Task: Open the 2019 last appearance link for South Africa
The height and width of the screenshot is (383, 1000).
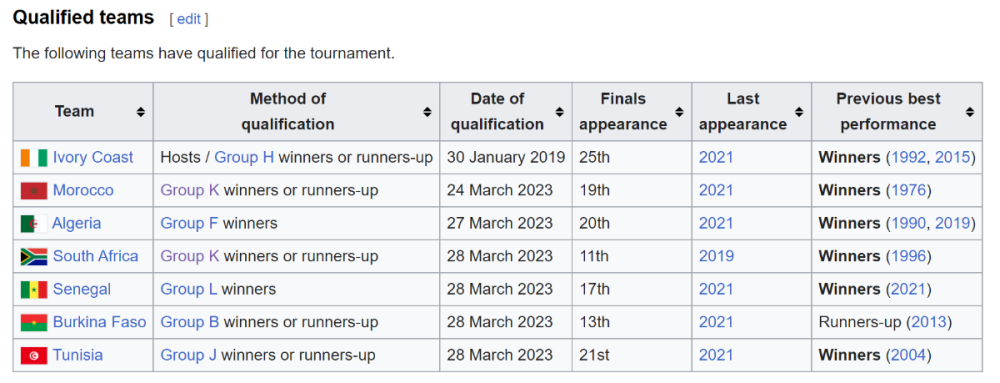Action: coord(716,256)
